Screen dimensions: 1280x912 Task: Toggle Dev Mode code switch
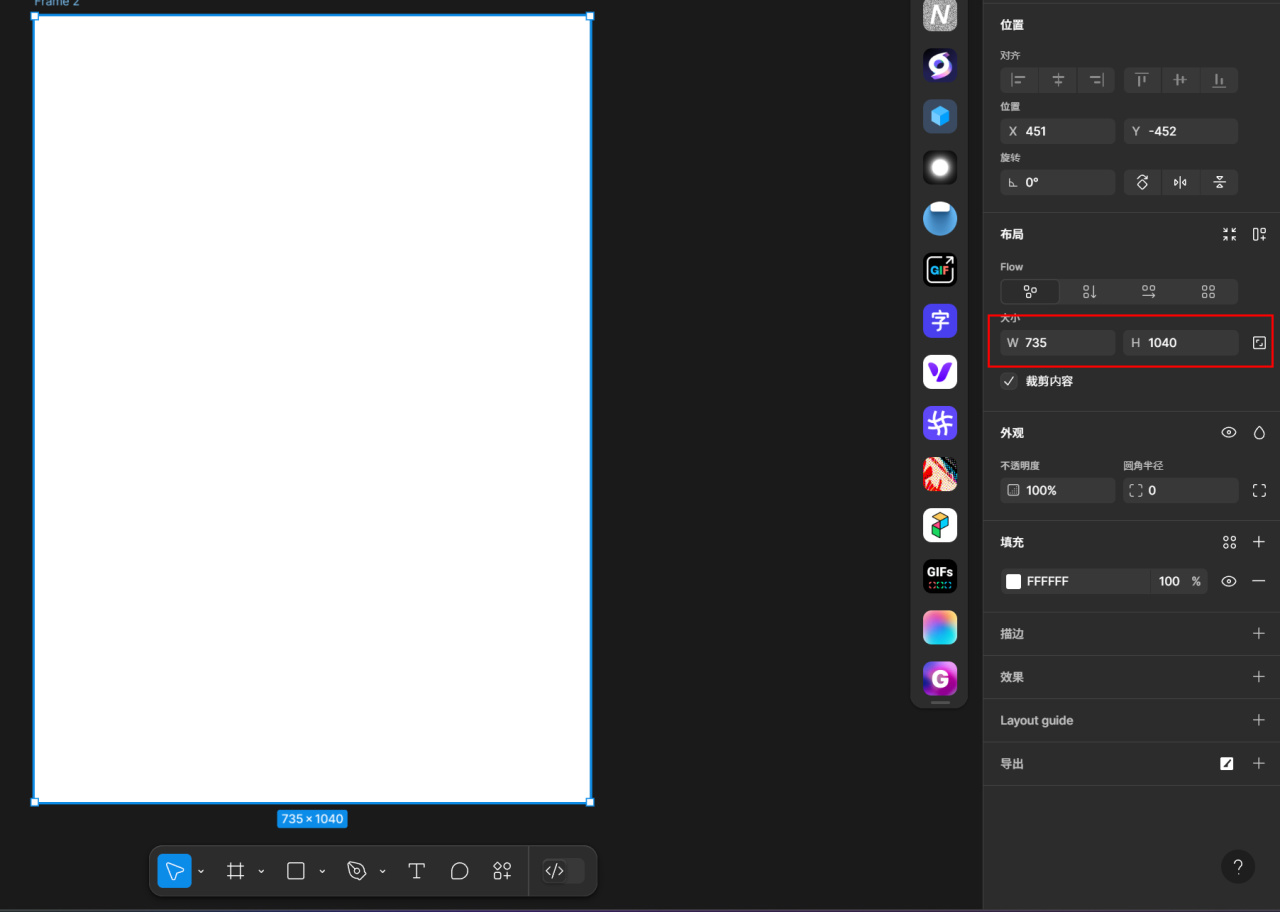tap(563, 871)
